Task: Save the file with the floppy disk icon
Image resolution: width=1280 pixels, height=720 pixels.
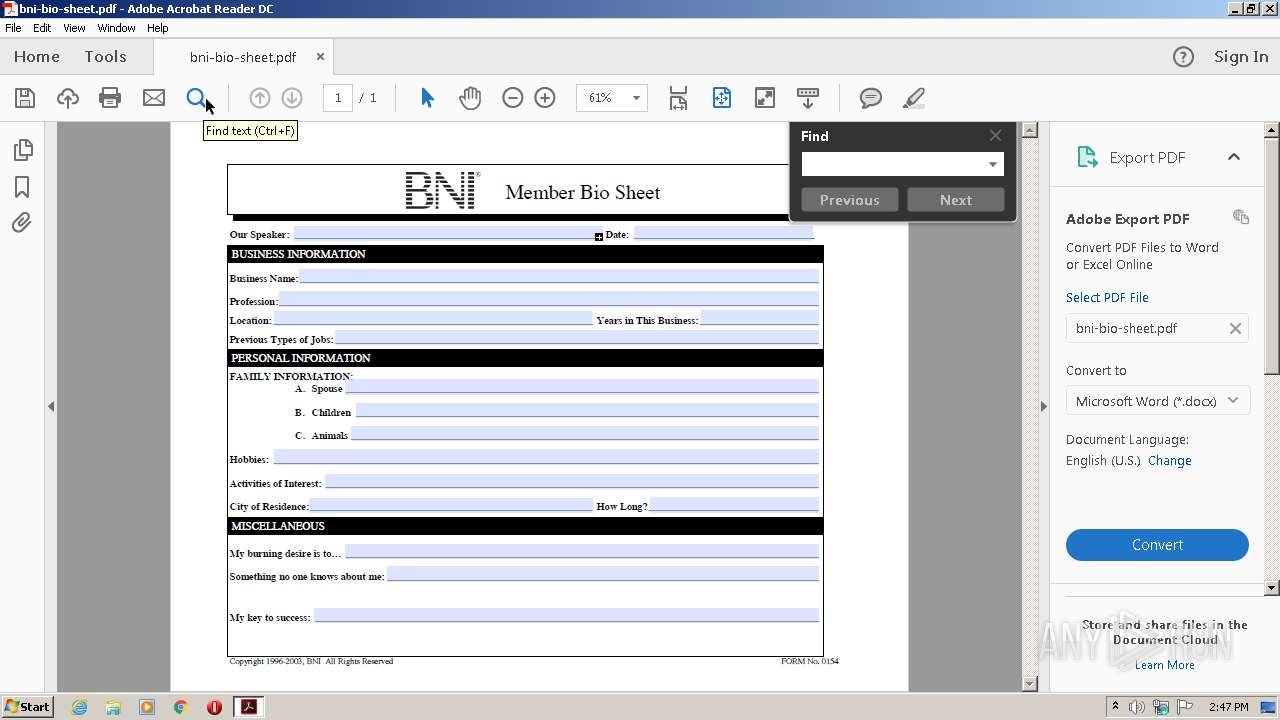Action: (x=25, y=98)
